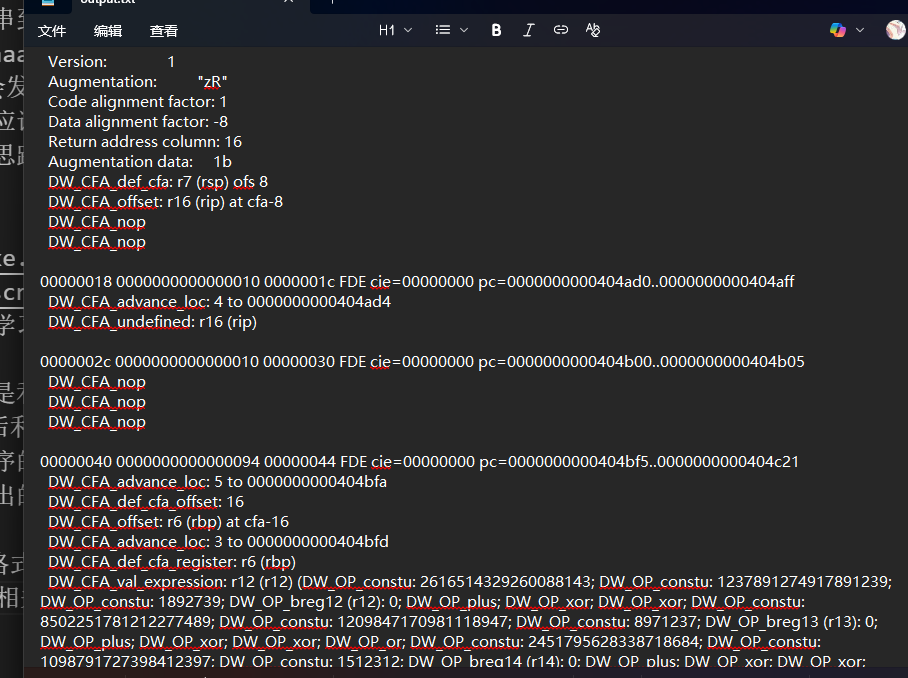Click the FDE line starting 0000002c
The height and width of the screenshot is (678, 908).
coord(422,362)
